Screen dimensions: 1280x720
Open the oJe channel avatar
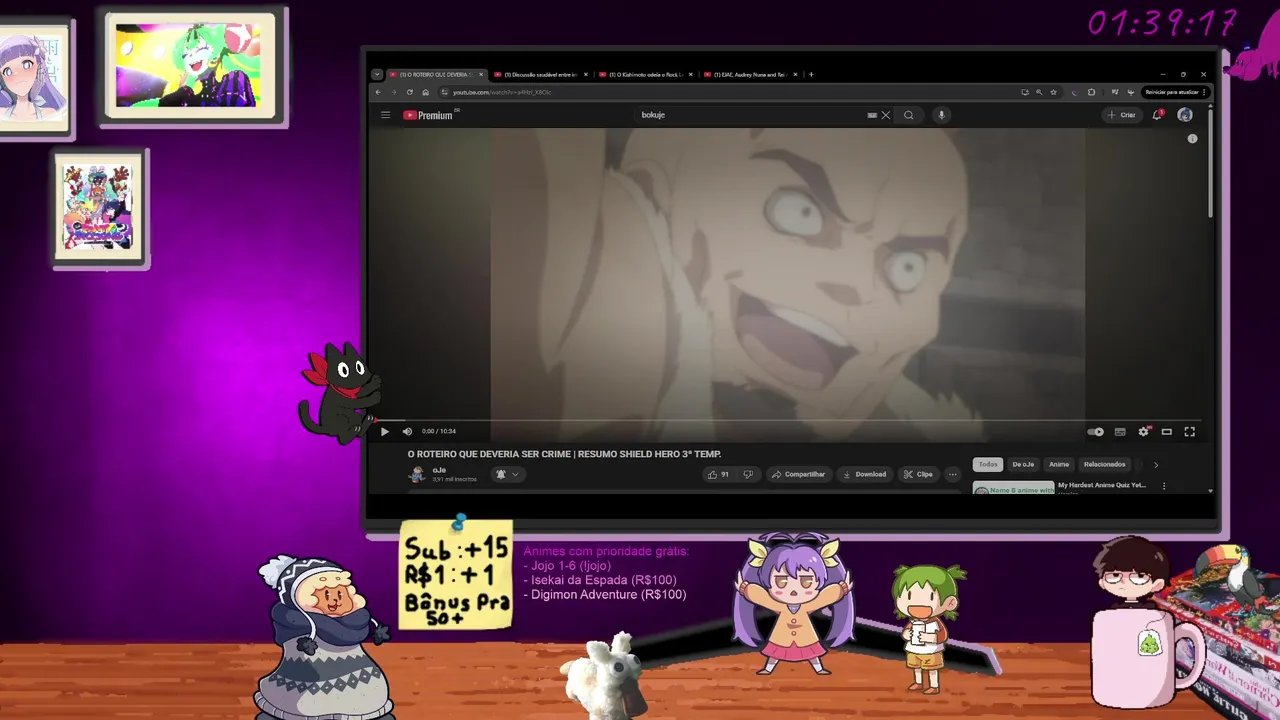(417, 474)
